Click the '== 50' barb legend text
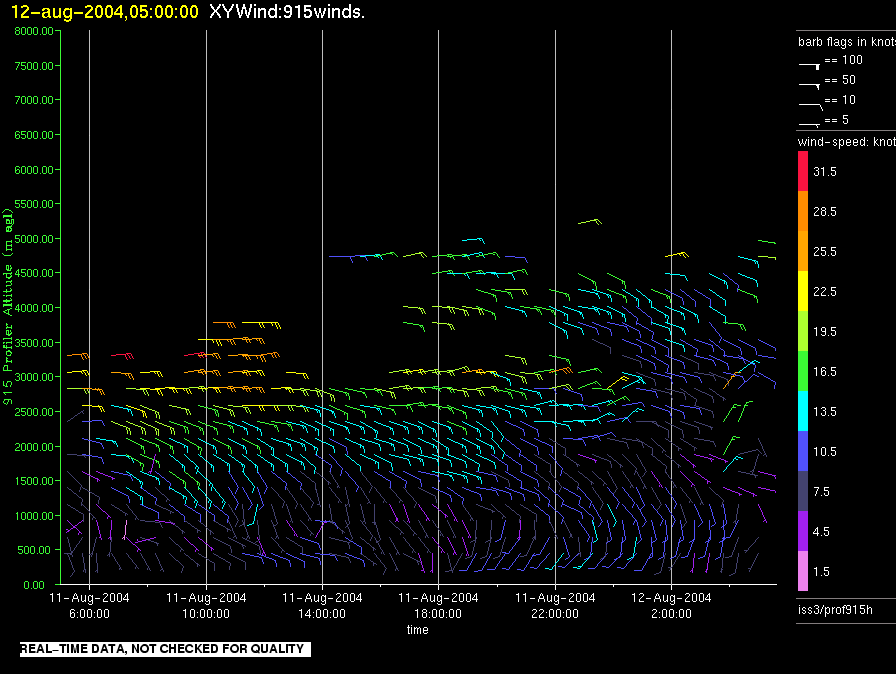The width and height of the screenshot is (896, 674). 840,80
